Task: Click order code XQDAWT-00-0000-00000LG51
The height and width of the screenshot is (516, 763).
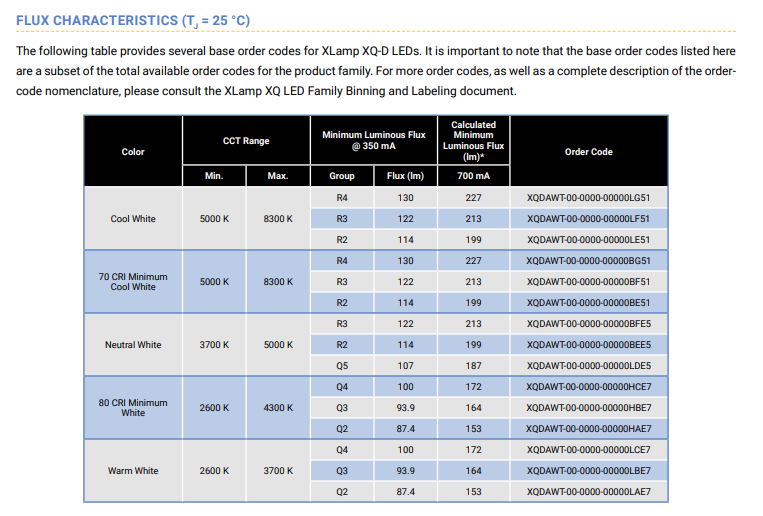Action: click(588, 198)
